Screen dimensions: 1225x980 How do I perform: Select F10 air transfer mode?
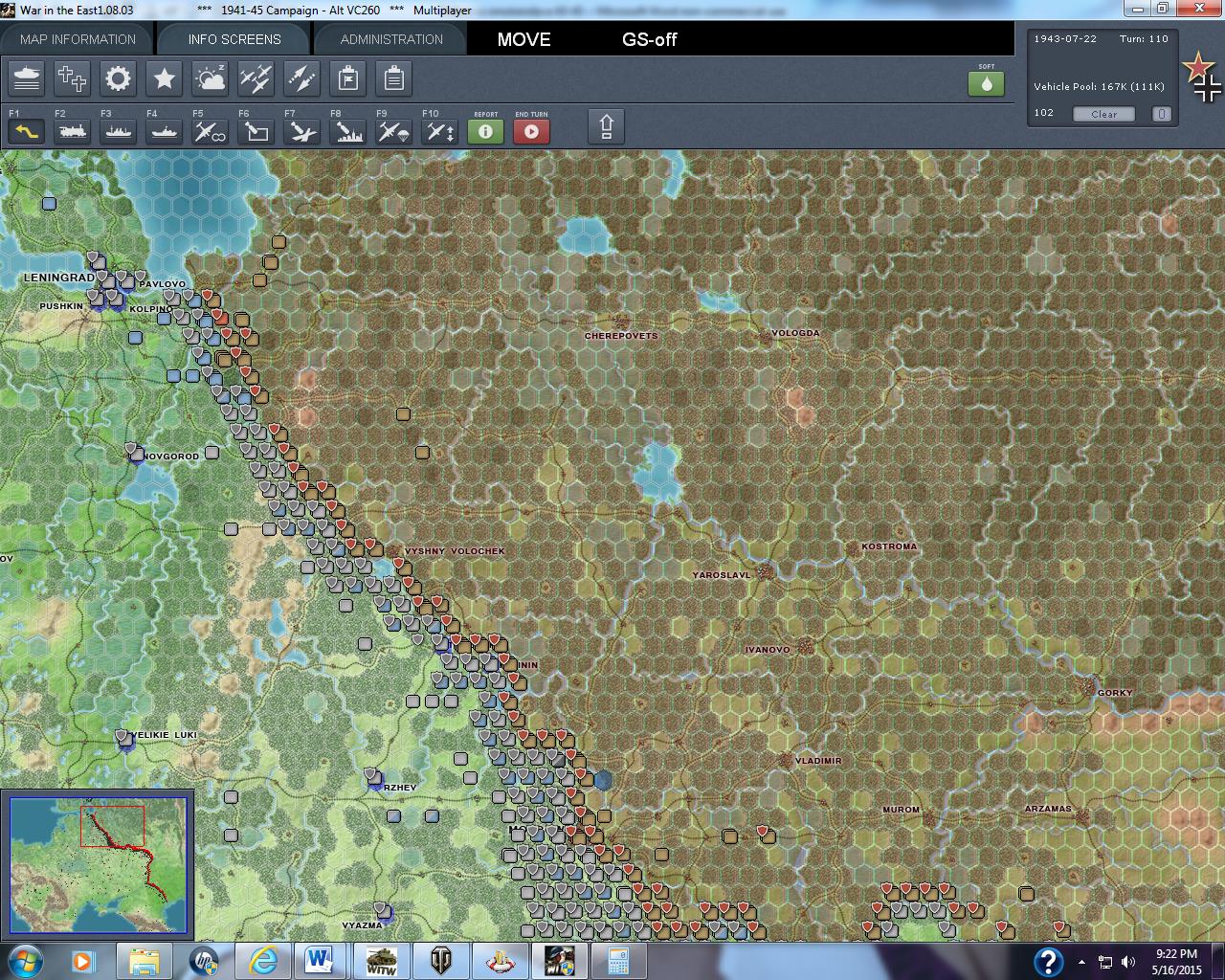[440, 131]
